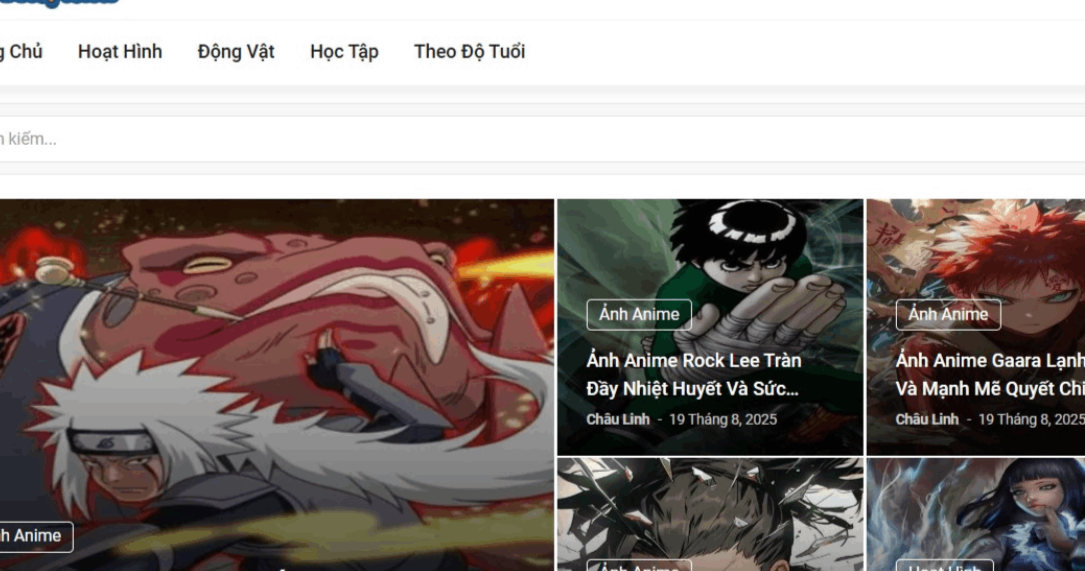The height and width of the screenshot is (571, 1085).
Task: Click author Châu Linh on Rock Lee card
Action: 618,419
